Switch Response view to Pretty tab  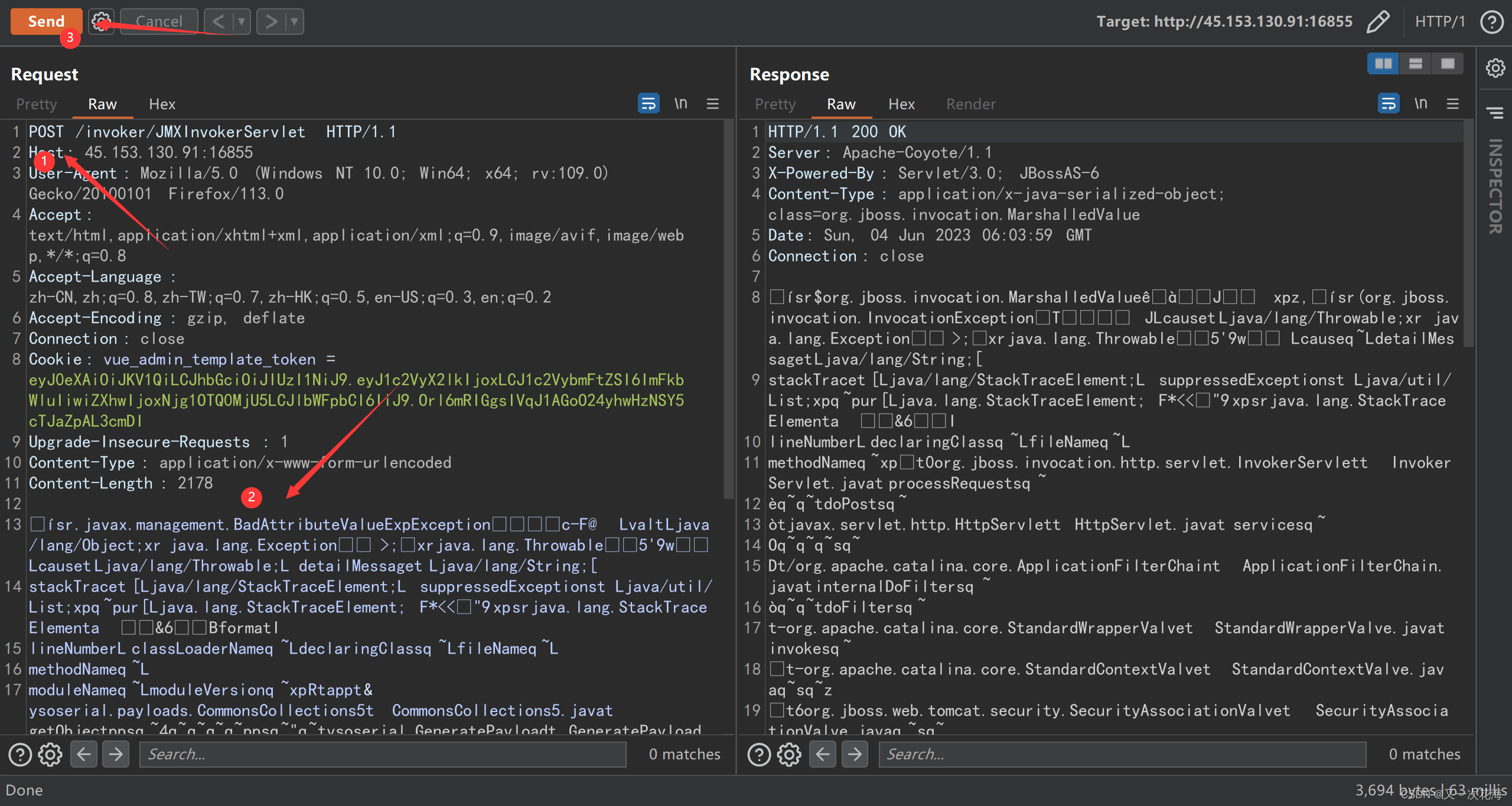coord(775,104)
